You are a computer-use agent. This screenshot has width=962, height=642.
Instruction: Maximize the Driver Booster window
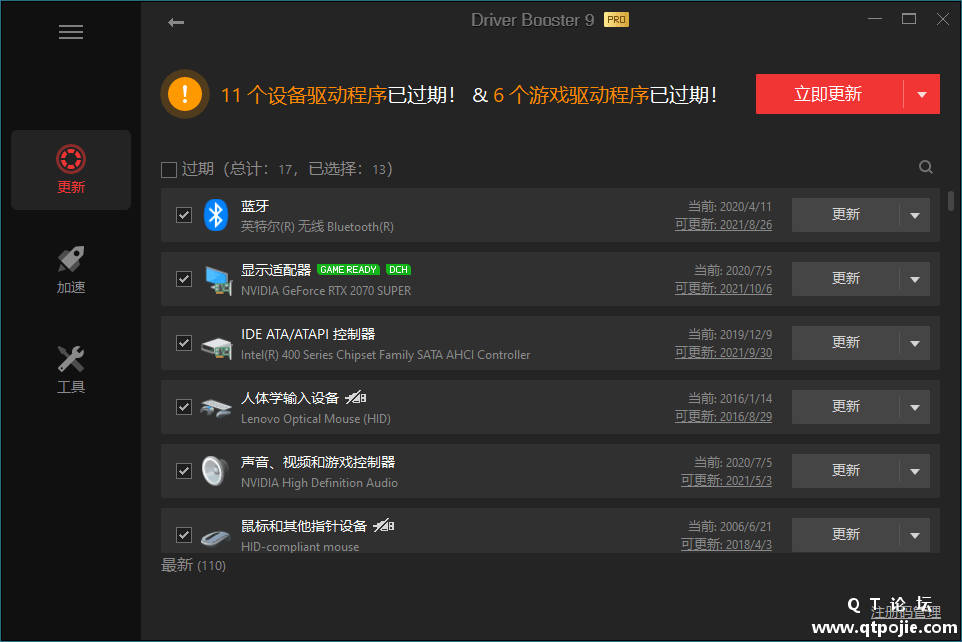[909, 19]
